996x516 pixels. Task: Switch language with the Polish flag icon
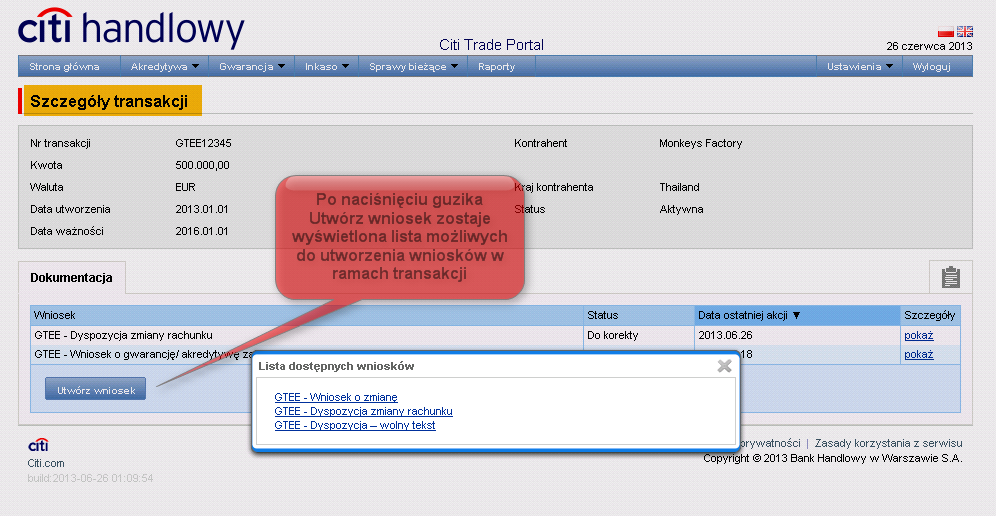[946, 31]
